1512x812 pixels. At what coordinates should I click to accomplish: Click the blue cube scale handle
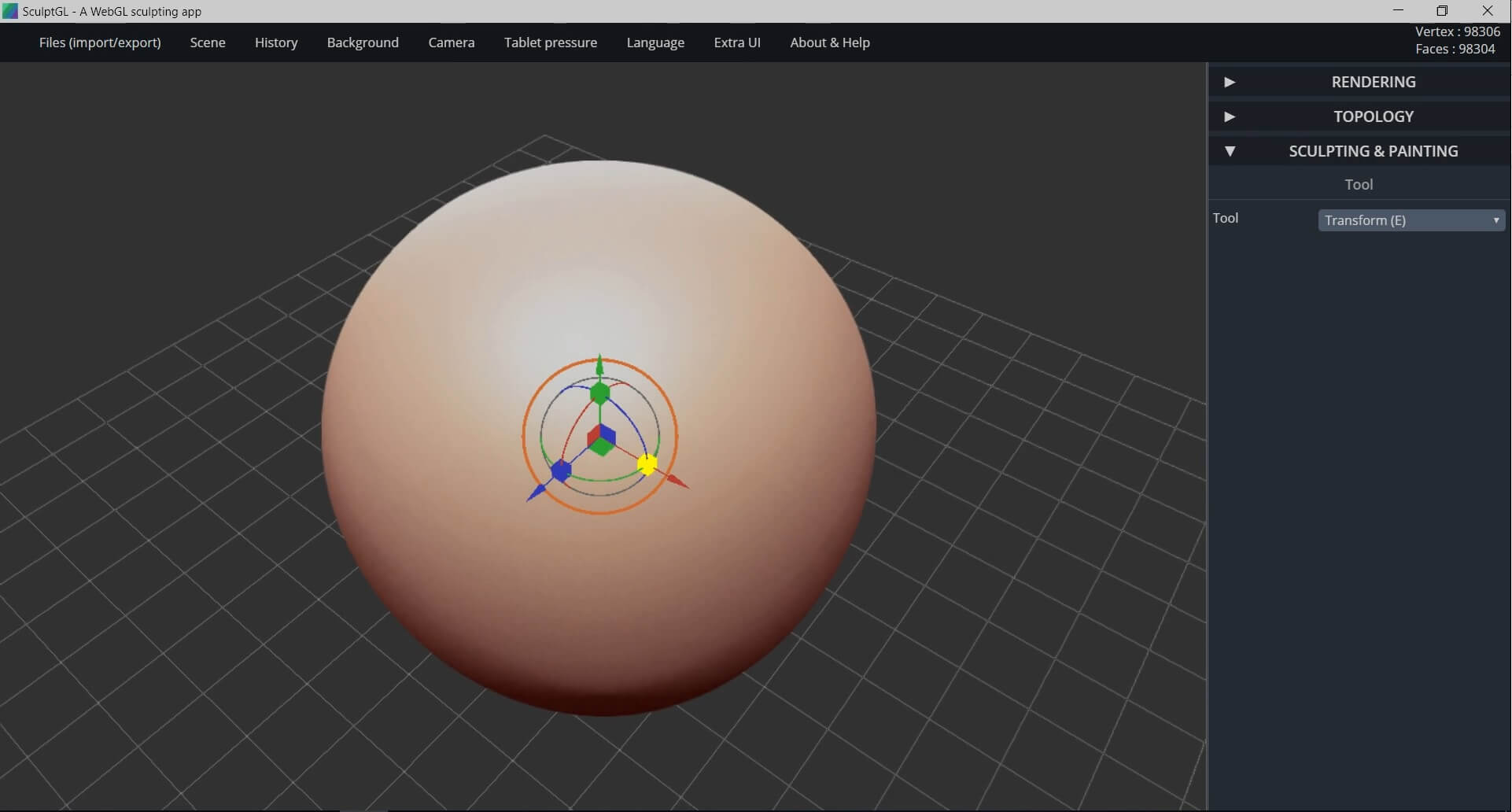[x=561, y=471]
